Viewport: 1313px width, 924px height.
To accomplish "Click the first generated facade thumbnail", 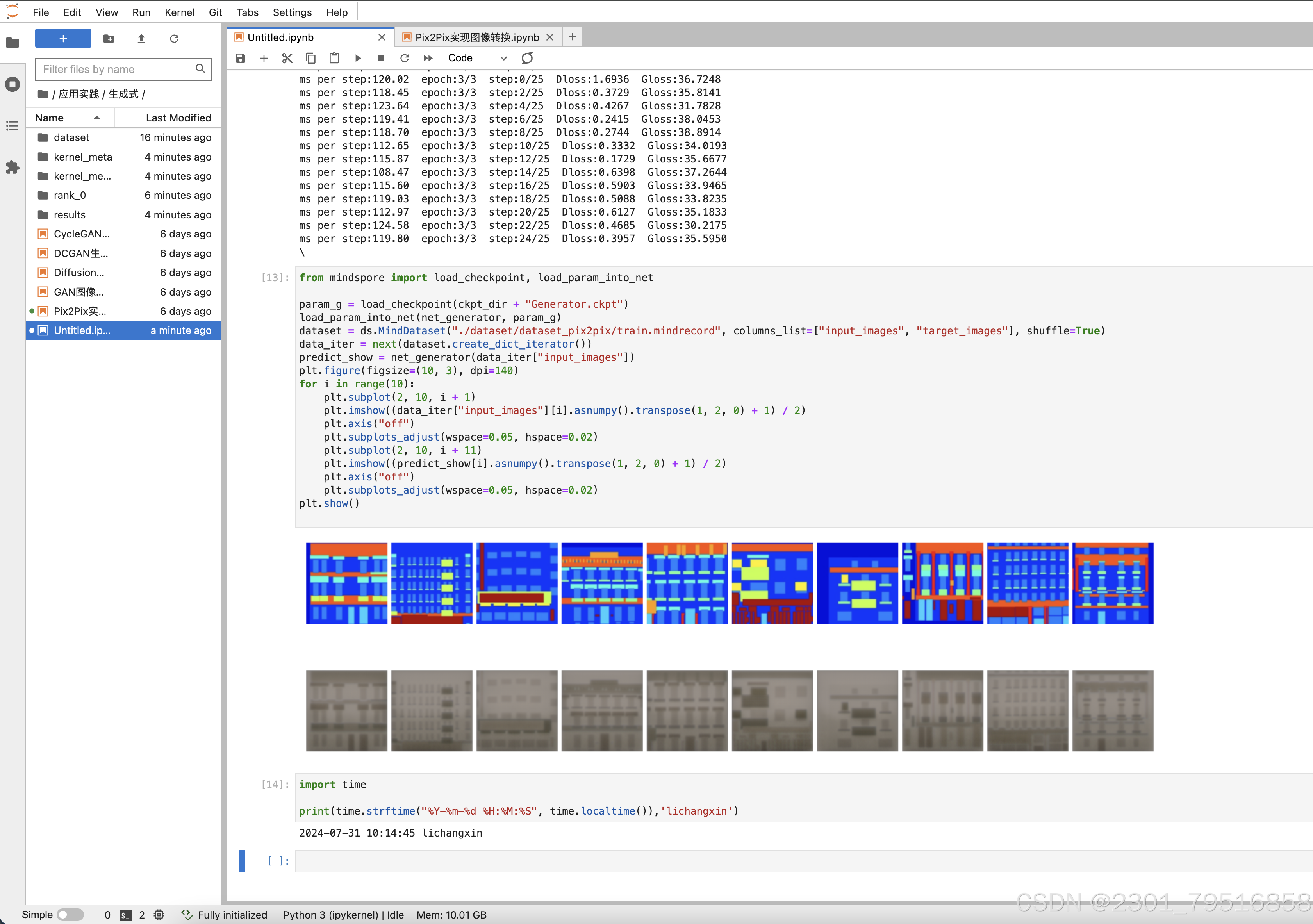I will coord(346,711).
